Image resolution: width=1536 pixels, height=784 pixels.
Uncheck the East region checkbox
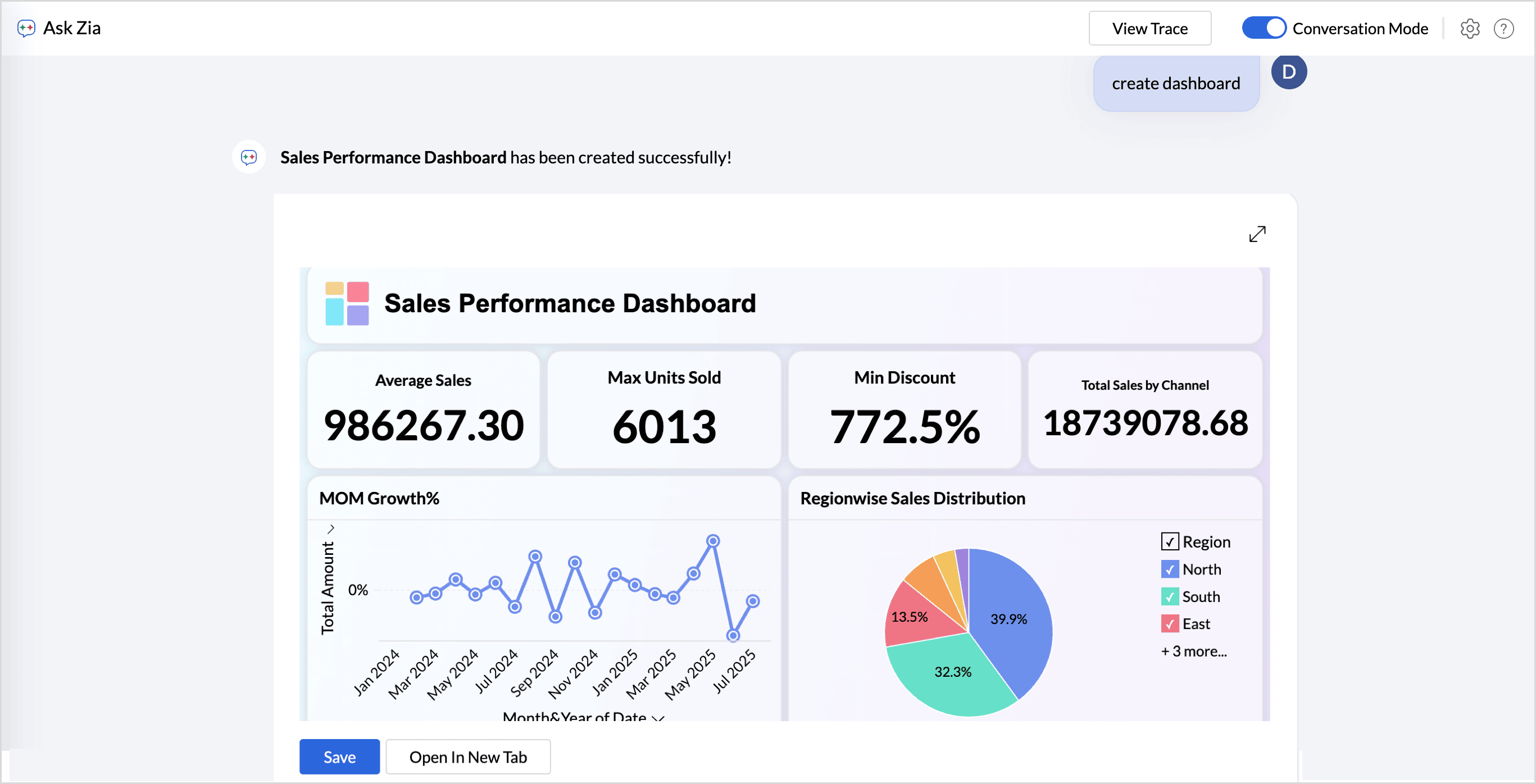[1169, 624]
